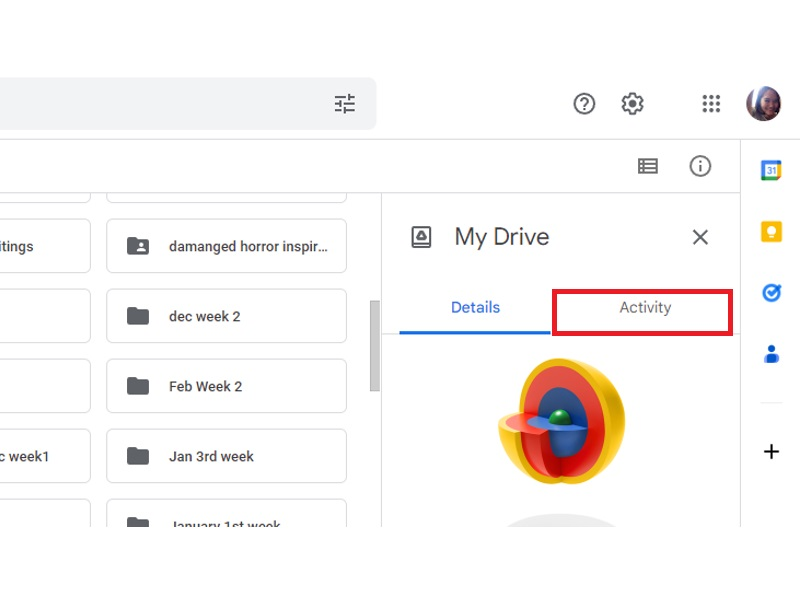800x600 pixels.
Task: Open search filter options icon
Action: pyautogui.click(x=345, y=104)
